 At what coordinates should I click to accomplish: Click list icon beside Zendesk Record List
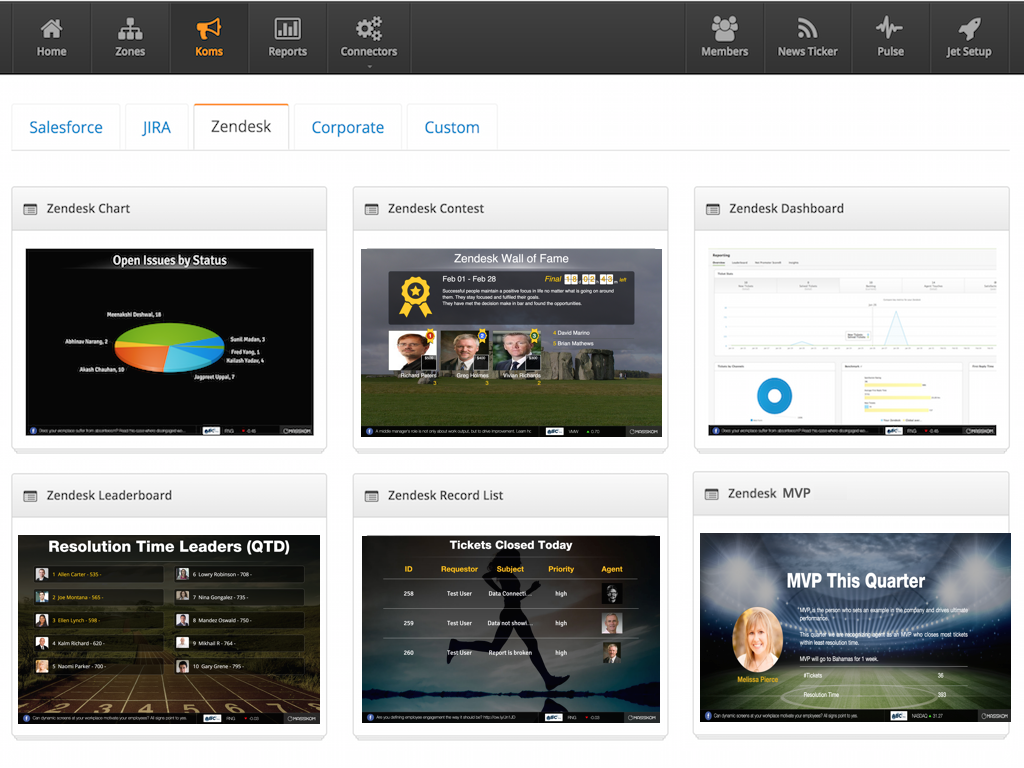pyautogui.click(x=371, y=496)
